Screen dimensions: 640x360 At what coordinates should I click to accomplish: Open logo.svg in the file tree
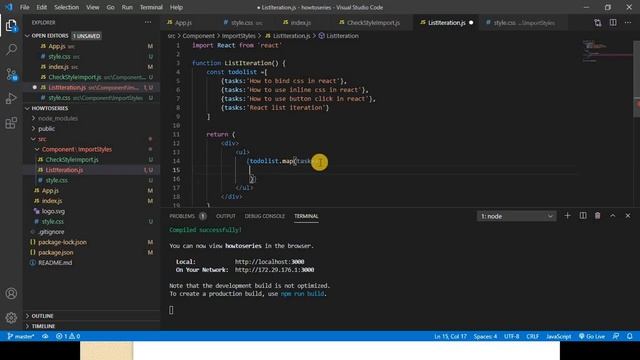(x=53, y=211)
